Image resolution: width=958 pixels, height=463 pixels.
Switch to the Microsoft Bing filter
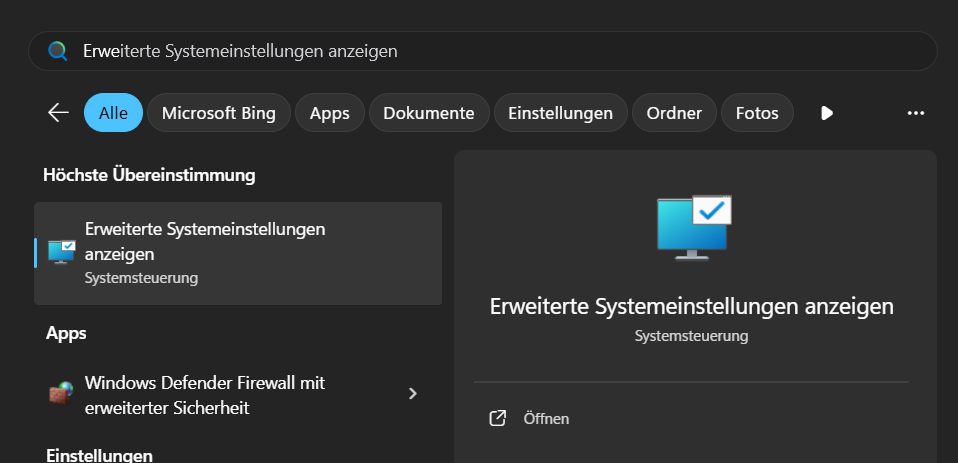tap(218, 113)
